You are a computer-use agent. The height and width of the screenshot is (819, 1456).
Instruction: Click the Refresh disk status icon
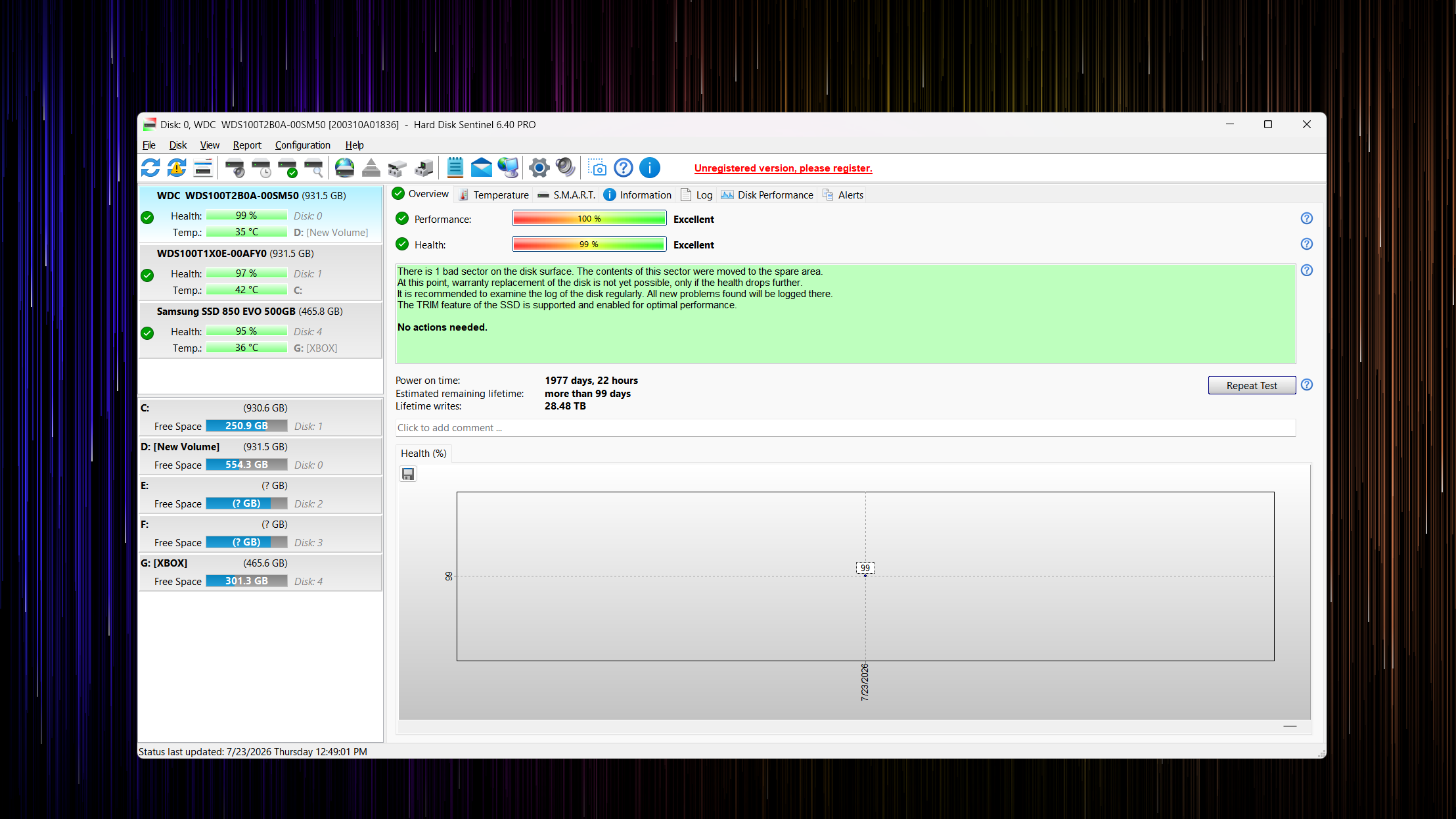click(150, 168)
